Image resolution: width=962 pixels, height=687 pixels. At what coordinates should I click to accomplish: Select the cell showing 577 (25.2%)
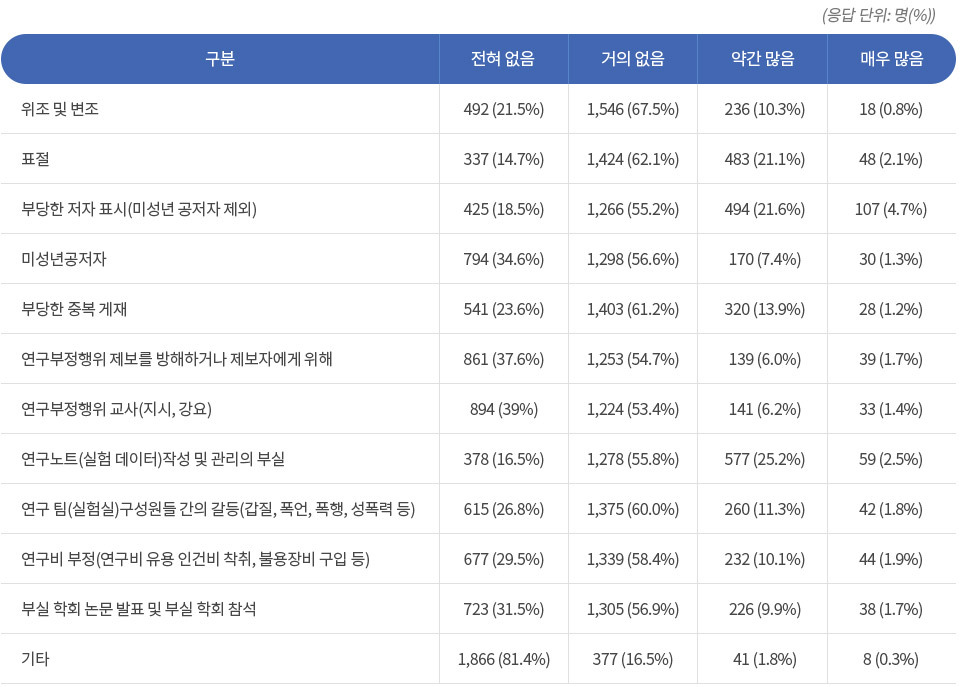[x=762, y=459]
